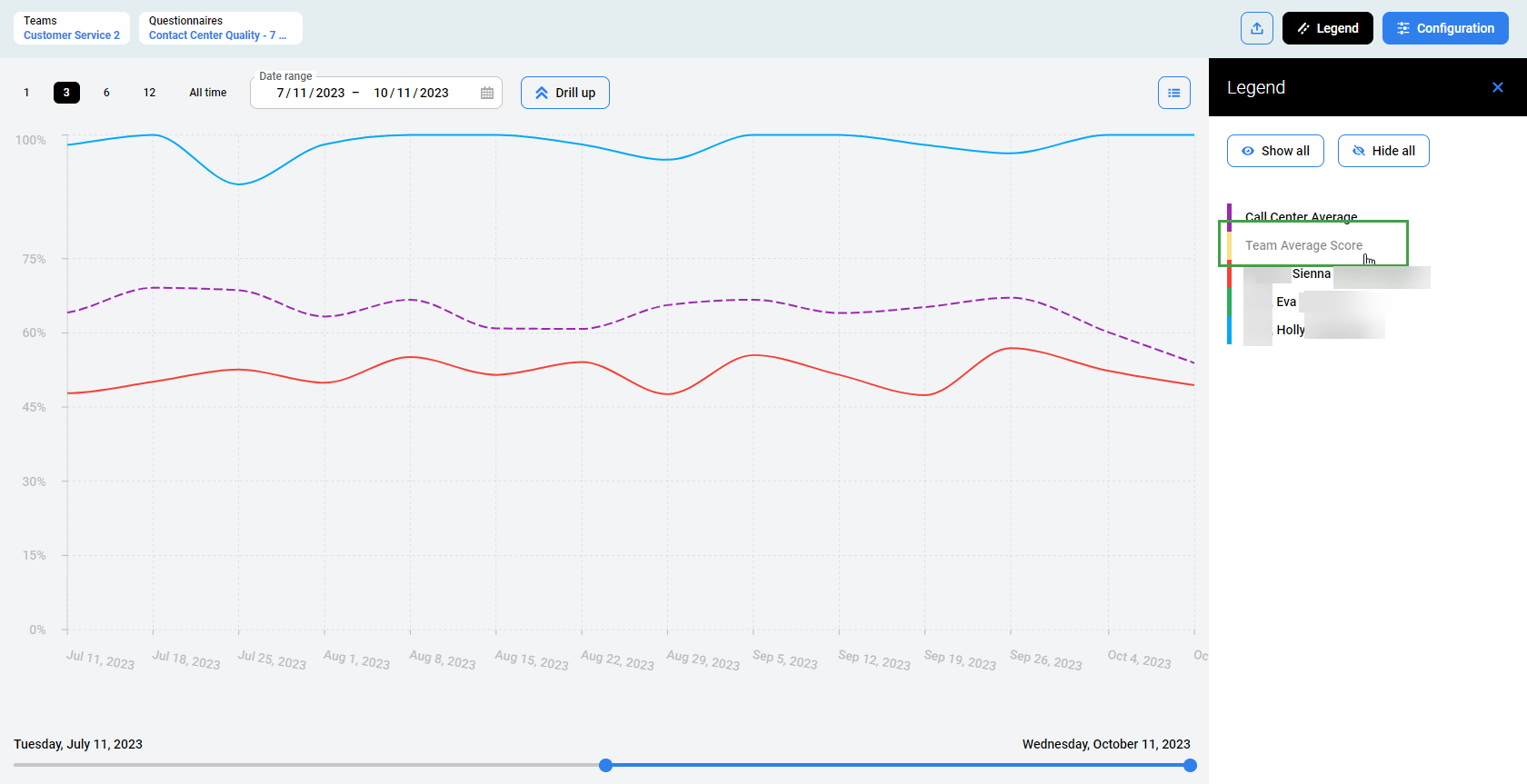The height and width of the screenshot is (784, 1527).
Task: Toggle Sienna's series in legend
Action: tap(1311, 273)
